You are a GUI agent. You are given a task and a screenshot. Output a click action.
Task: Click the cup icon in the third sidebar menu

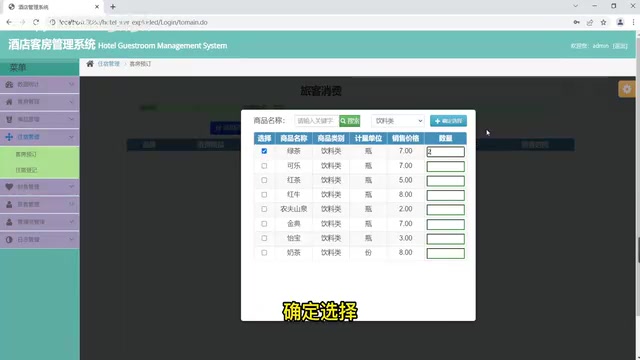coord(9,119)
